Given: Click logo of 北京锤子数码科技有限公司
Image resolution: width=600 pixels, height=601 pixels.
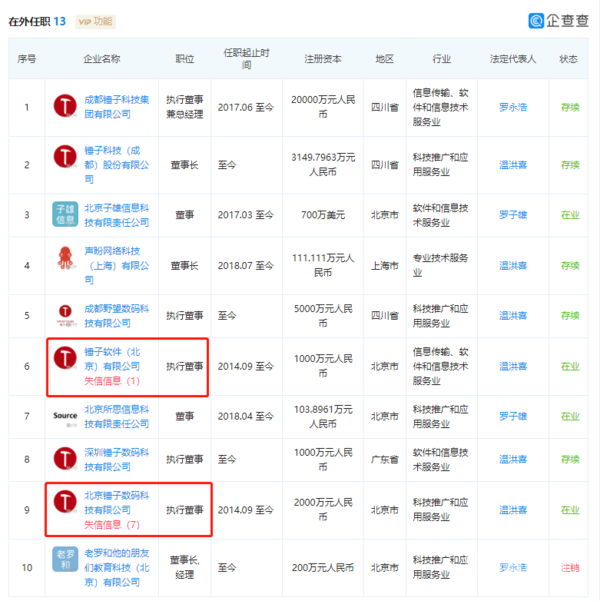Looking at the screenshot, I should 65,502.
